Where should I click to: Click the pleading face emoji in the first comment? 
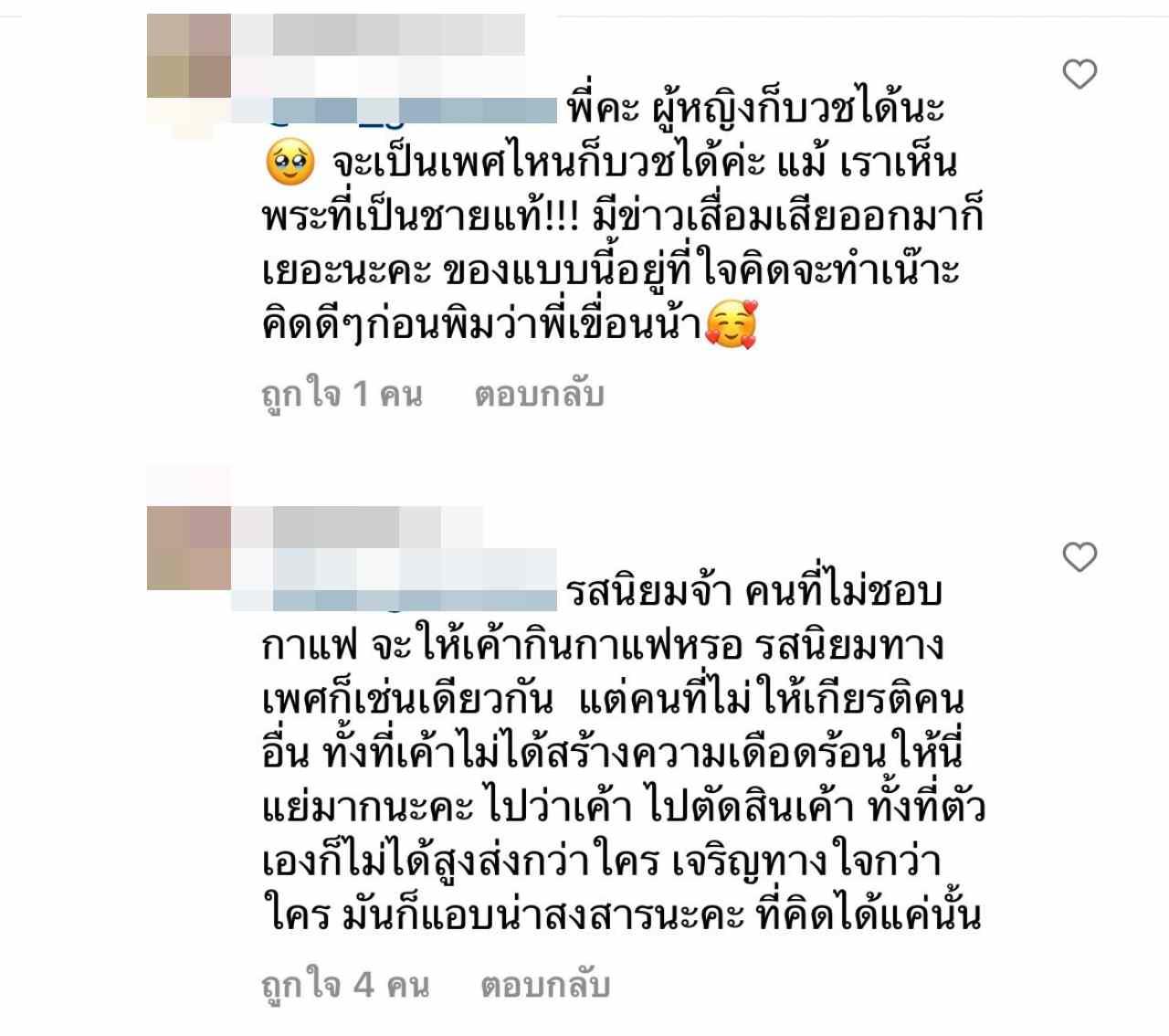pos(290,164)
